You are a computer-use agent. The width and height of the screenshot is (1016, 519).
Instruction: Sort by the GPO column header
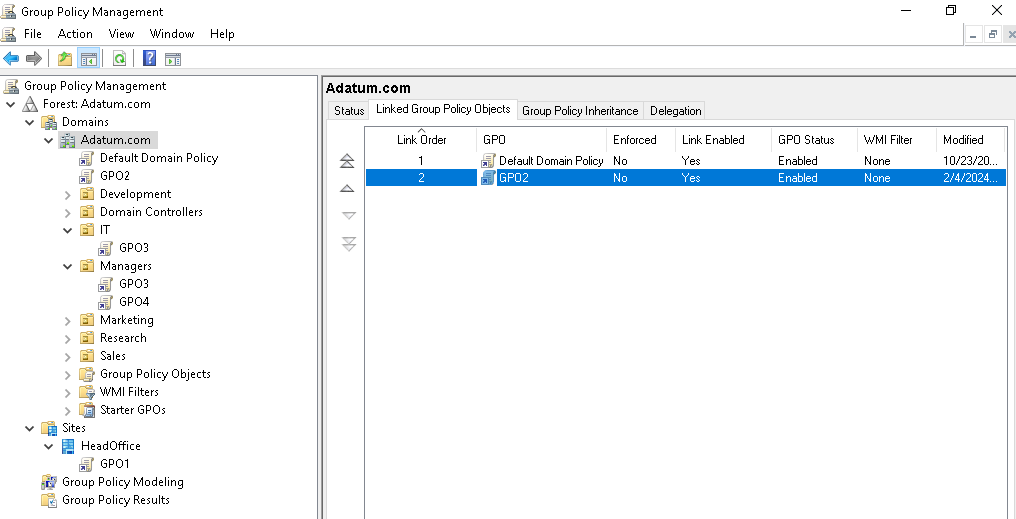(541, 139)
